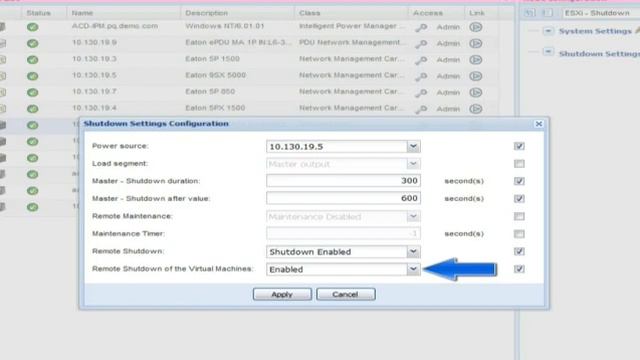640x360 pixels.
Task: Click the Master Shutdown after value field
Action: coord(343,198)
